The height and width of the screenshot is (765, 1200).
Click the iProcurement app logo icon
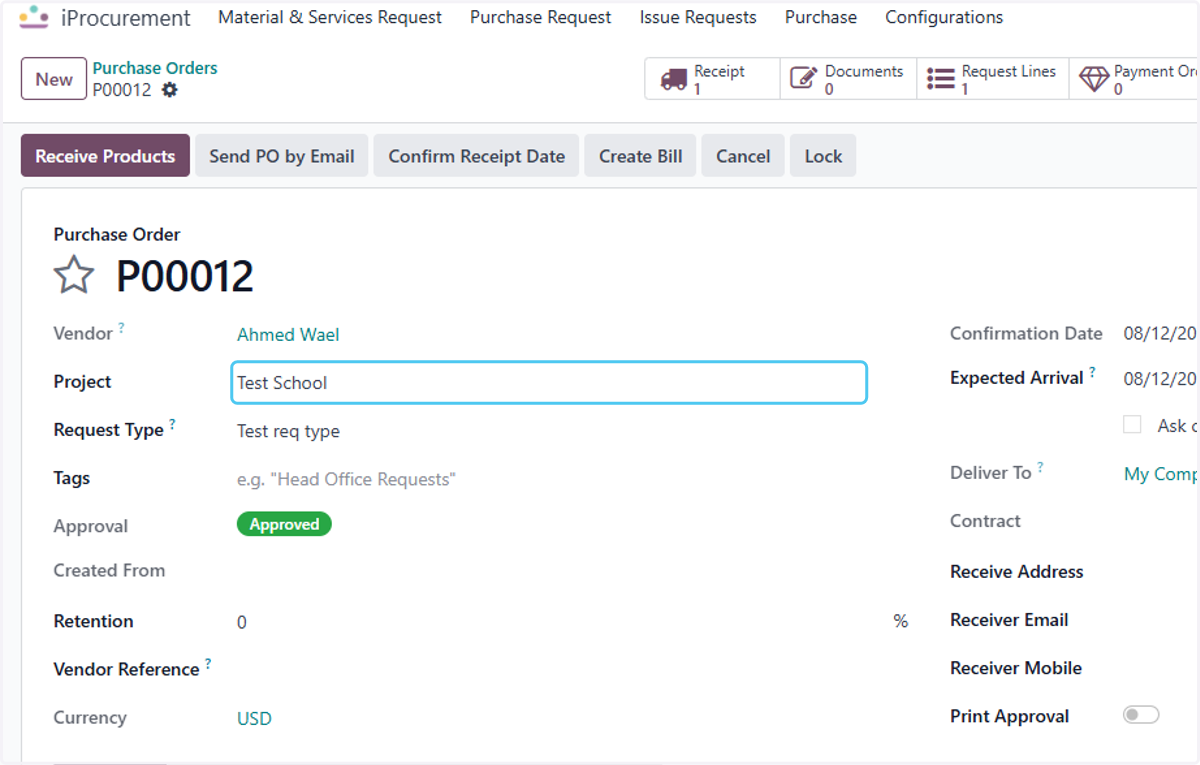tap(34, 17)
